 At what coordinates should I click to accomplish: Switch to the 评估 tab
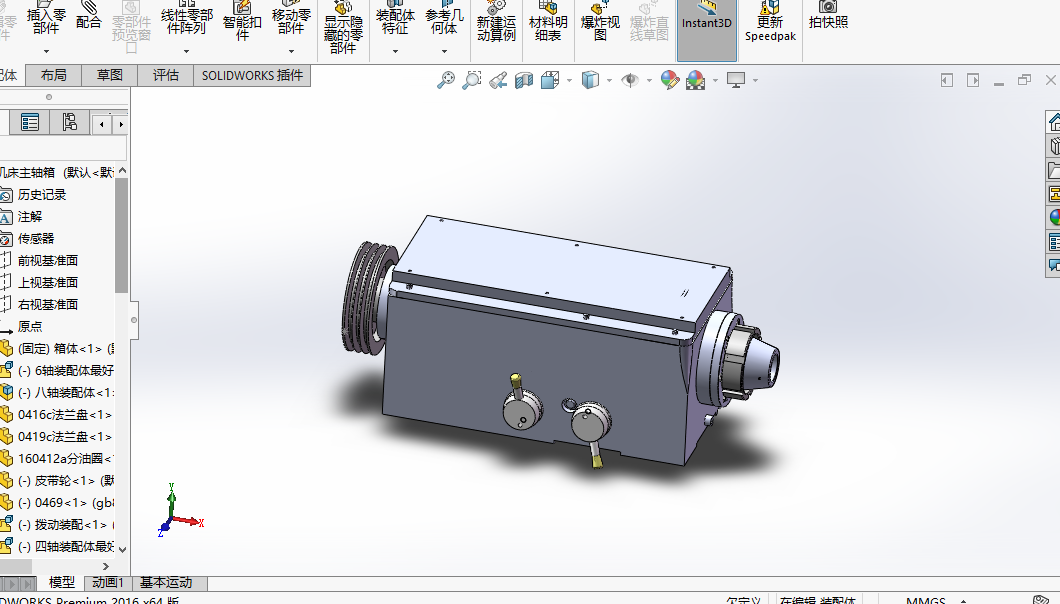click(x=166, y=75)
